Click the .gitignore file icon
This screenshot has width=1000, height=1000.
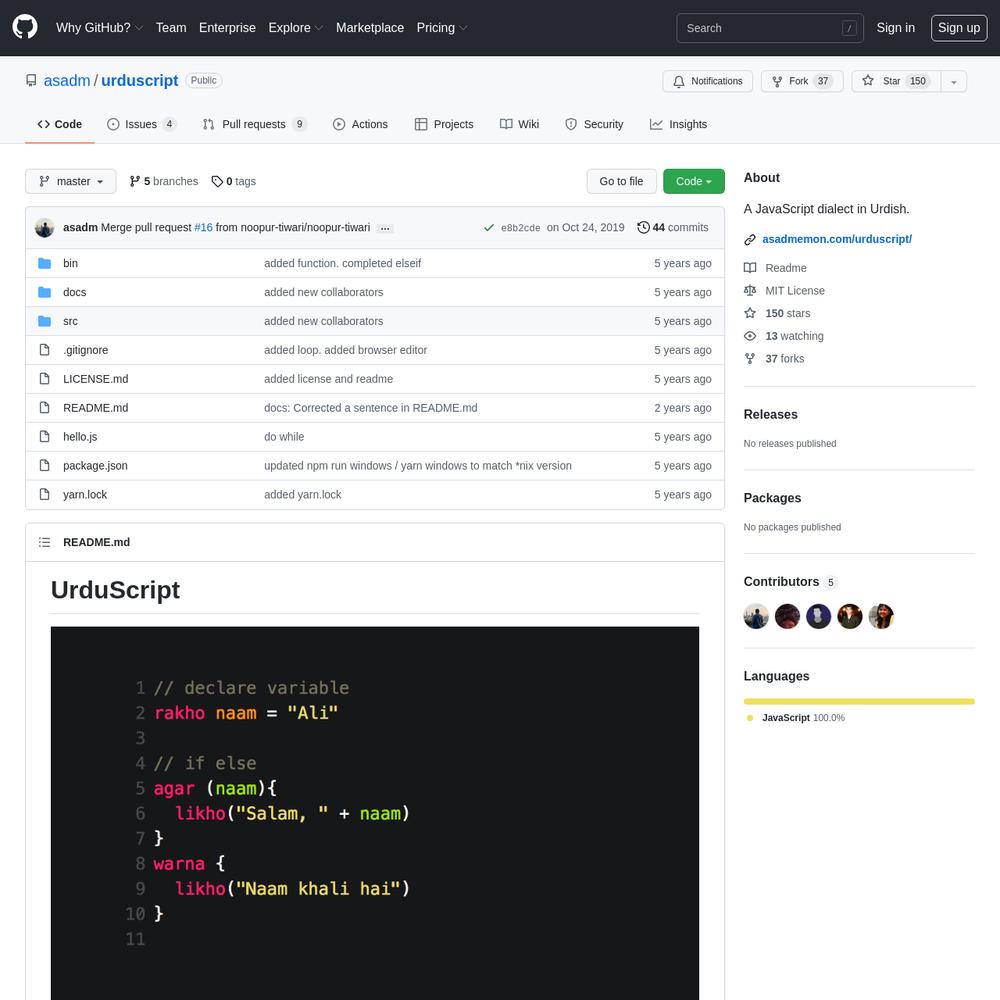point(44,349)
